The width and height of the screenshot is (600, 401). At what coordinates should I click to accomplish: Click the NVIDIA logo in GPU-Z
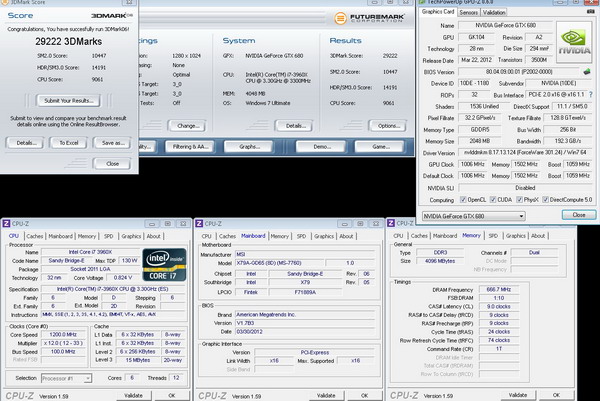pos(574,42)
